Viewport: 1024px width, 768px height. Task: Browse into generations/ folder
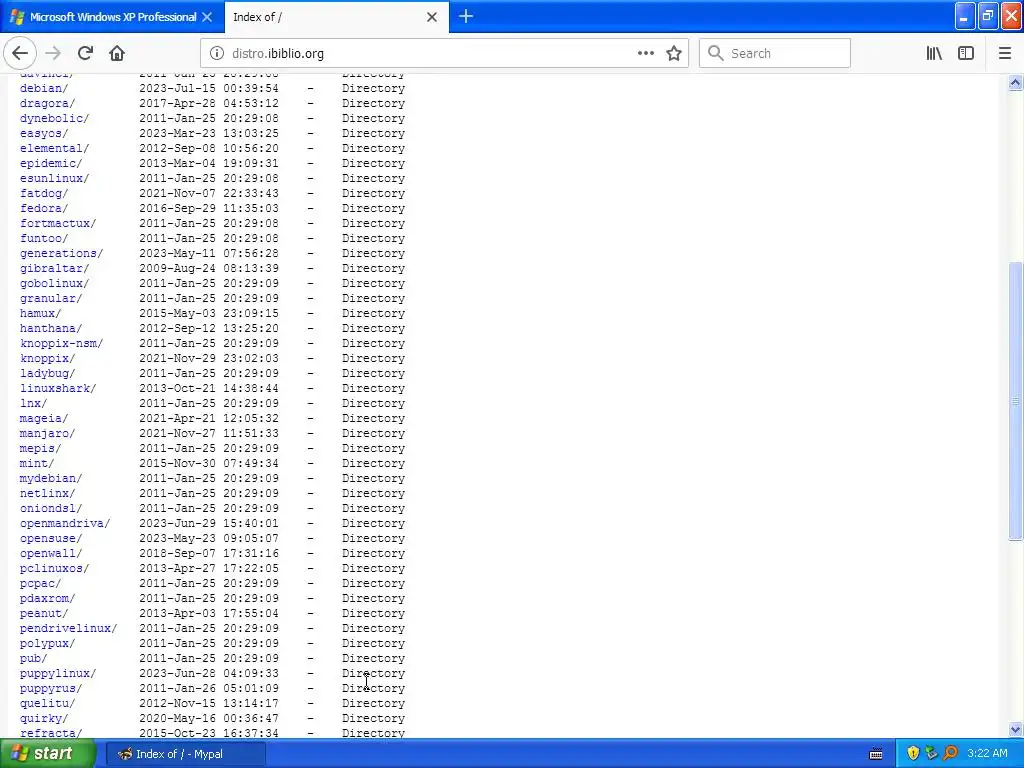tap(61, 253)
